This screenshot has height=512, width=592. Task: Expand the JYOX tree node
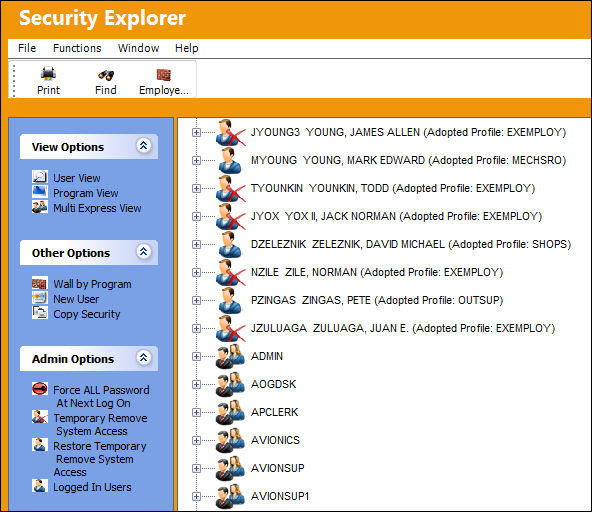click(x=196, y=216)
